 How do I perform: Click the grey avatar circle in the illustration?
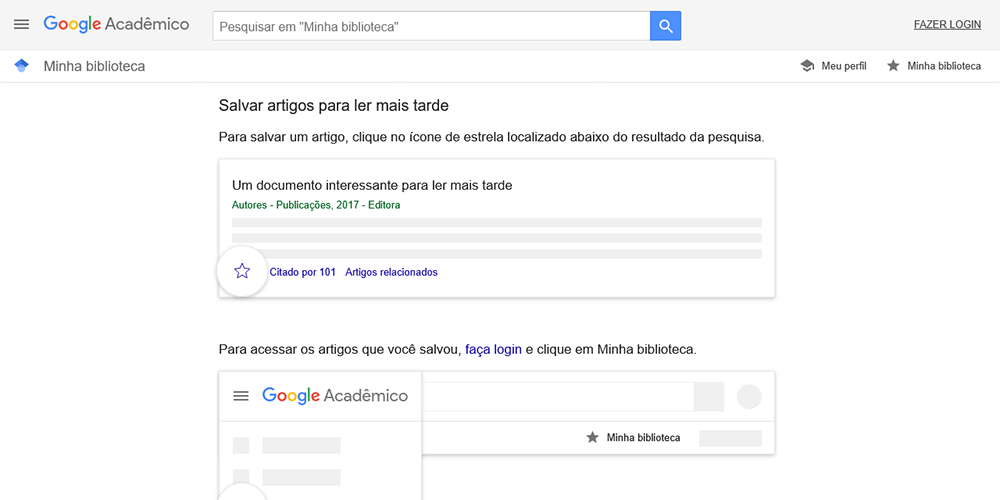(749, 396)
